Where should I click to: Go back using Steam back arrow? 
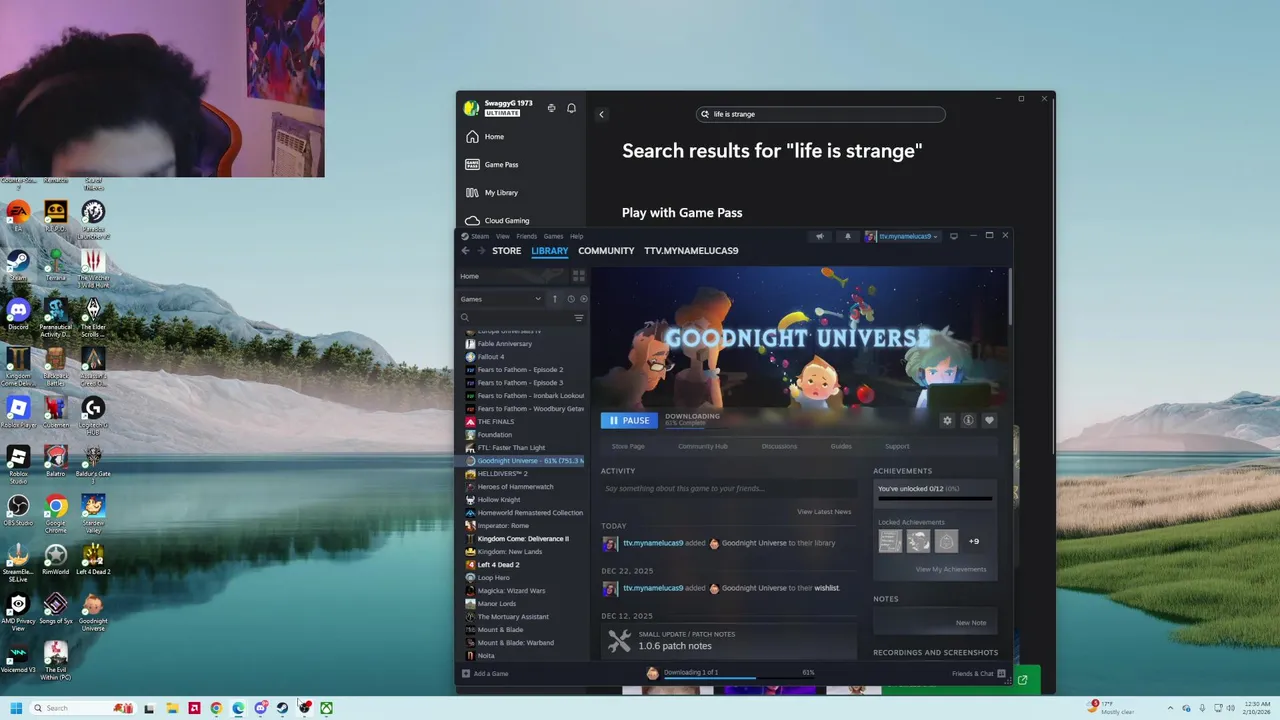tap(465, 251)
